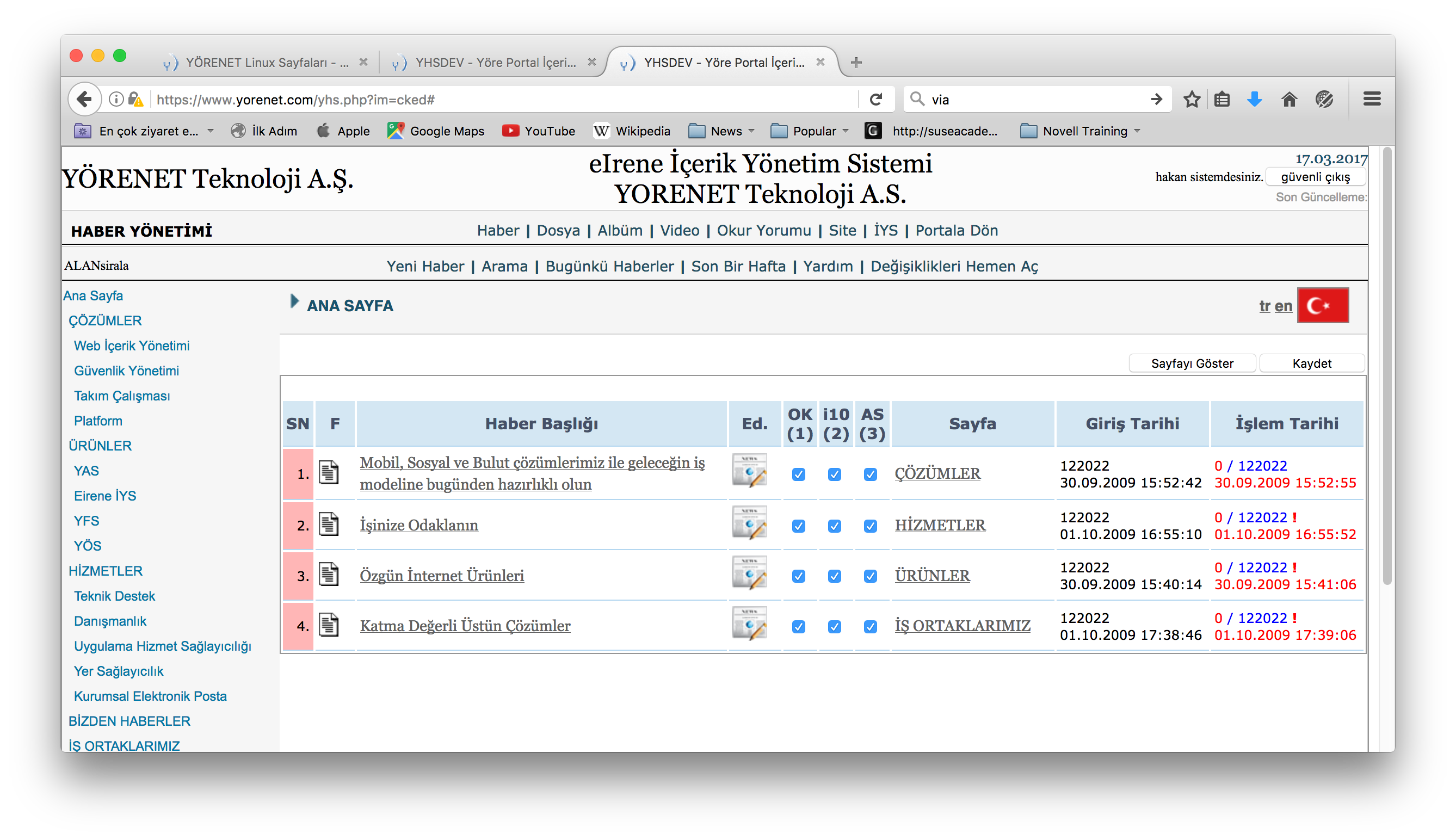
Task: Open the bookmarks list icon
Action: (x=1221, y=100)
